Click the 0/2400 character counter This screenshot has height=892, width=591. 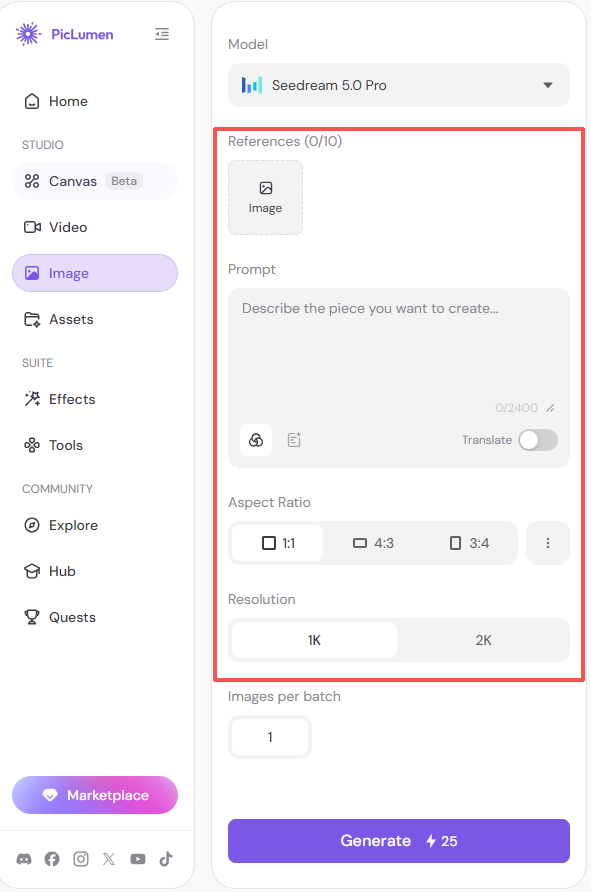click(516, 408)
